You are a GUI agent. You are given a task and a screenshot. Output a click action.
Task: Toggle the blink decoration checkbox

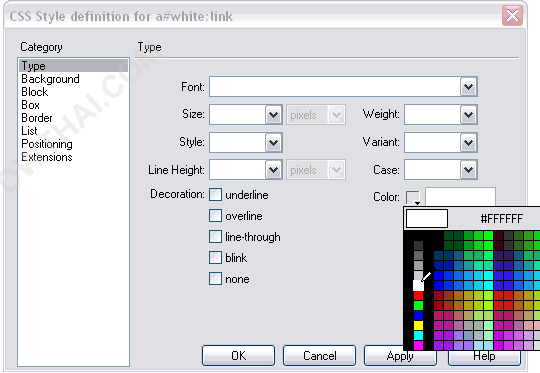tap(216, 258)
